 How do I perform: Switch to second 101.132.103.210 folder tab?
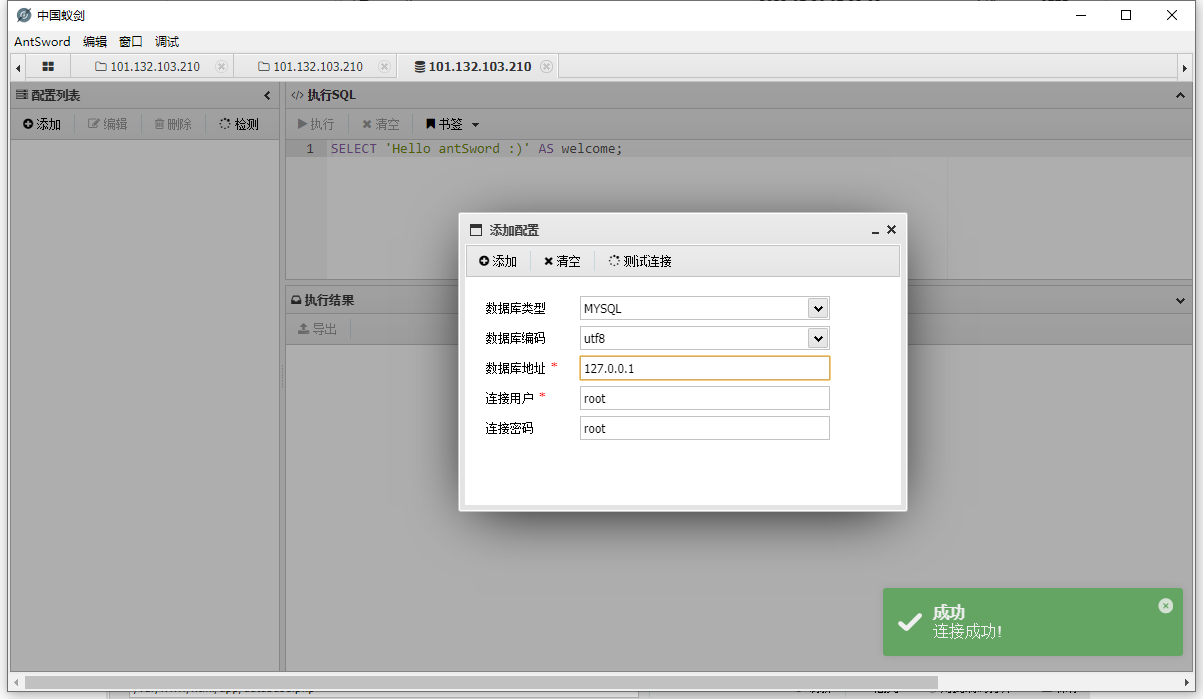pyautogui.click(x=310, y=67)
